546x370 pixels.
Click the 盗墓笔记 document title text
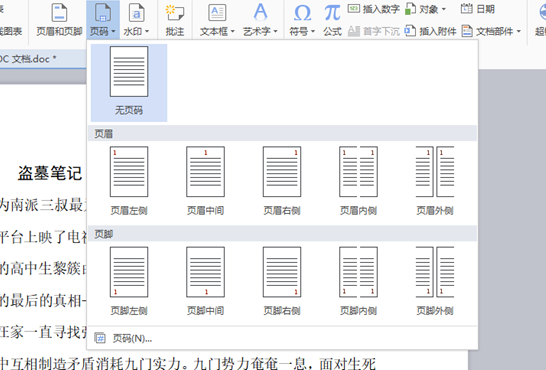(x=50, y=173)
